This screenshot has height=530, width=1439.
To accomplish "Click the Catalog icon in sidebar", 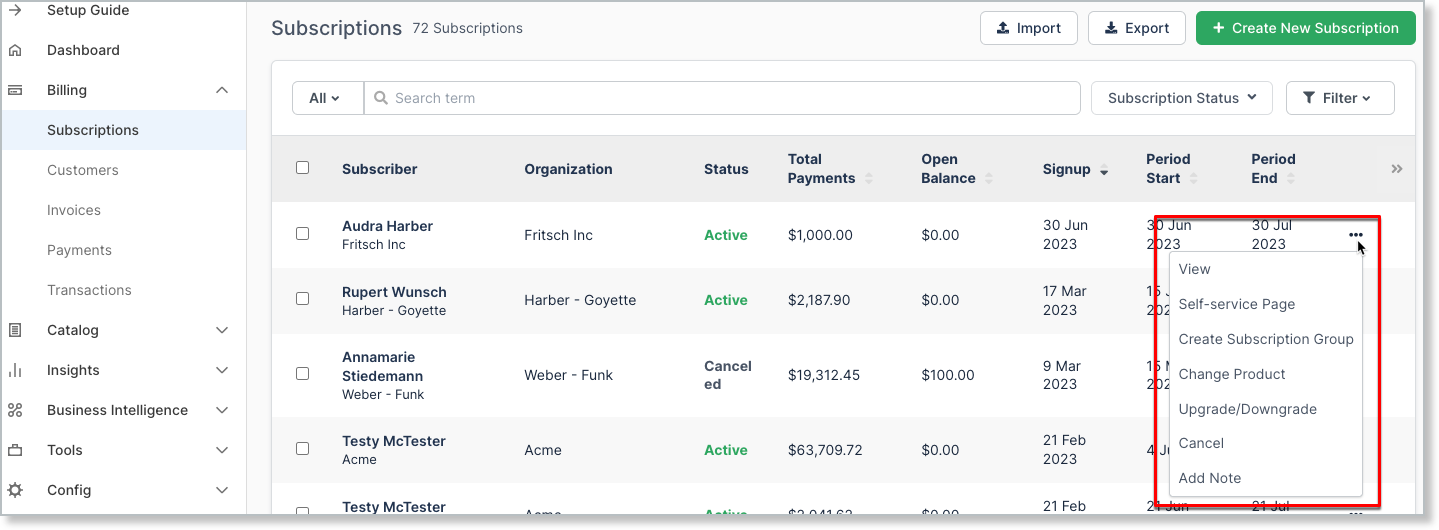I will [15, 330].
